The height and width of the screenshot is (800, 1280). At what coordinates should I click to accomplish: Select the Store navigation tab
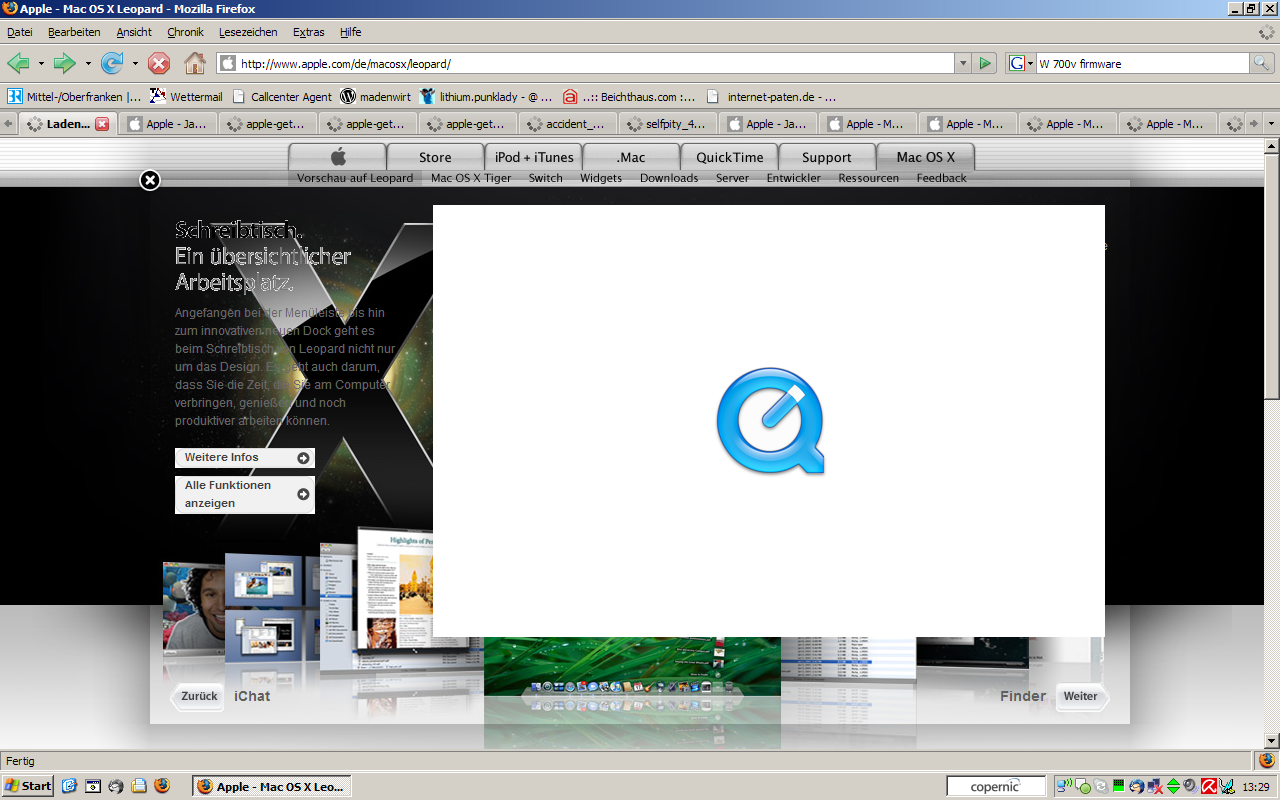pos(435,157)
